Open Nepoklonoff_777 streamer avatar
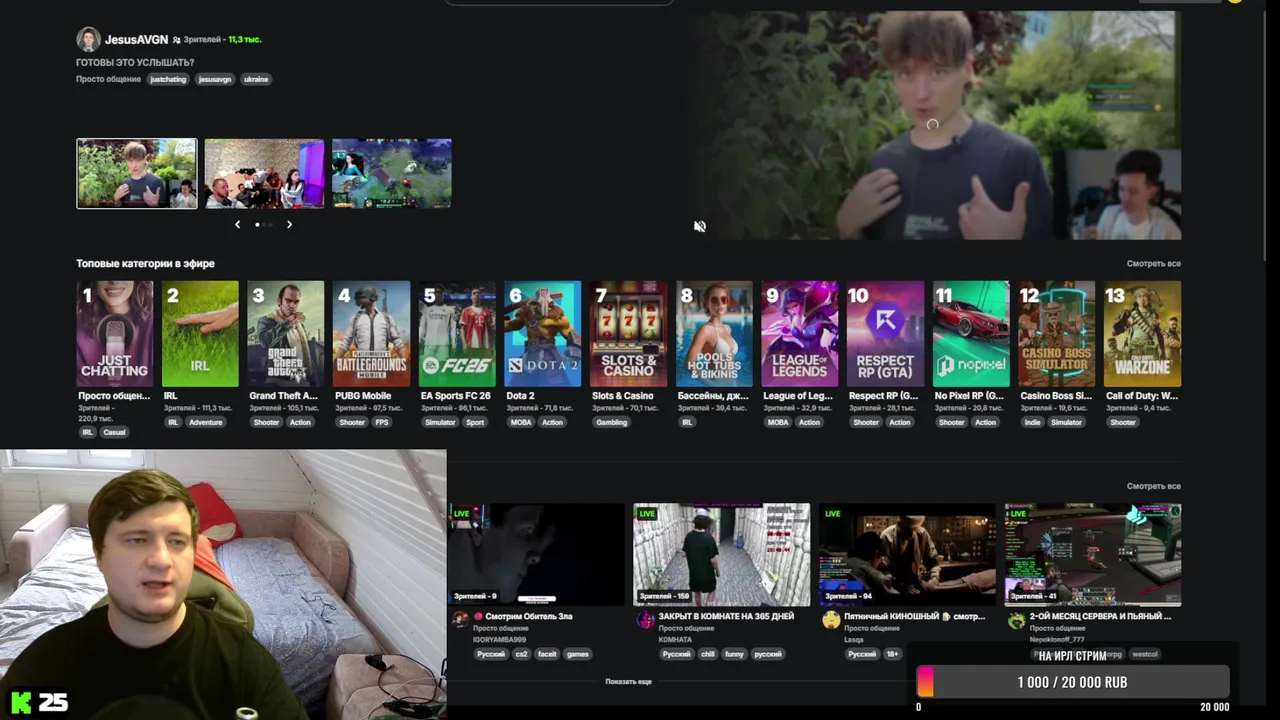 1017,620
